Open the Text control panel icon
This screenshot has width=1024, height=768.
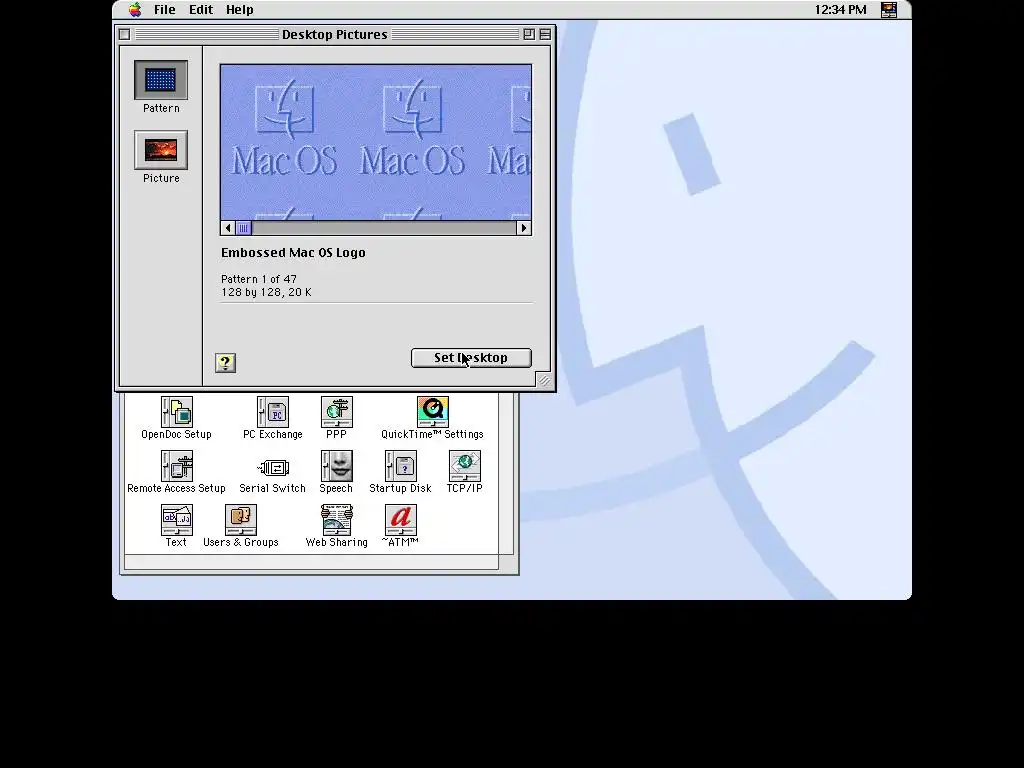click(x=176, y=520)
